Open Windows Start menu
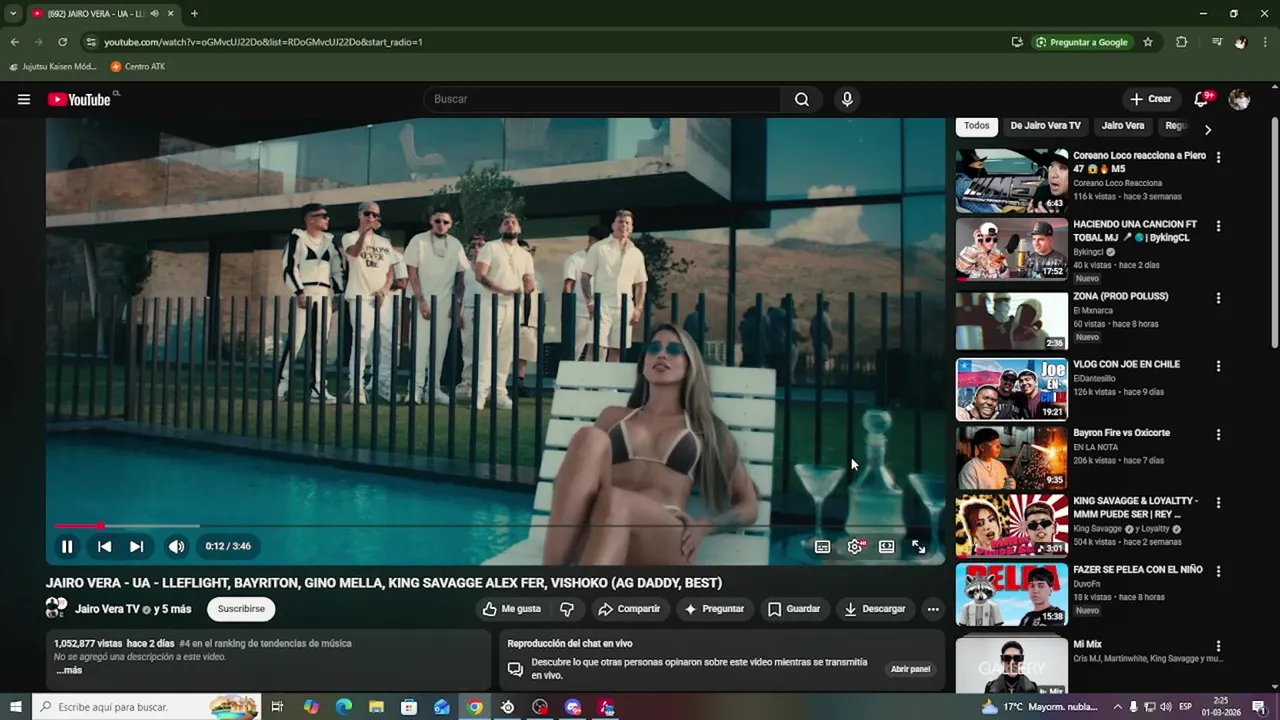This screenshot has width=1280, height=720. 15,707
